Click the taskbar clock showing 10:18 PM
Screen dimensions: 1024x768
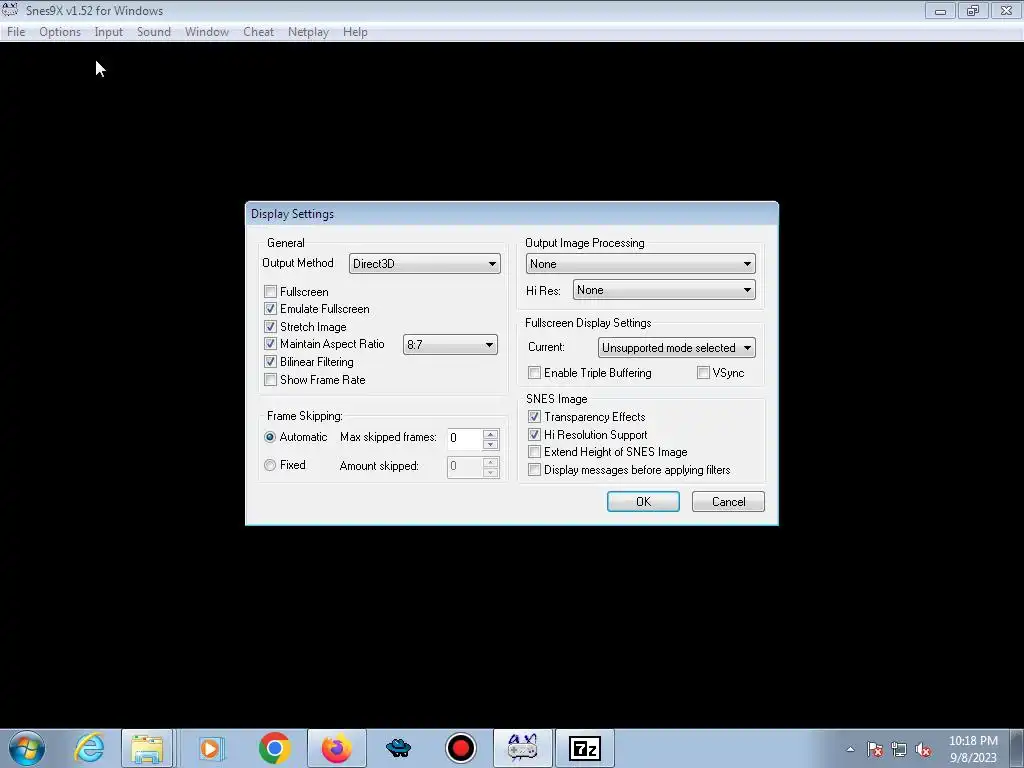[x=973, y=749]
